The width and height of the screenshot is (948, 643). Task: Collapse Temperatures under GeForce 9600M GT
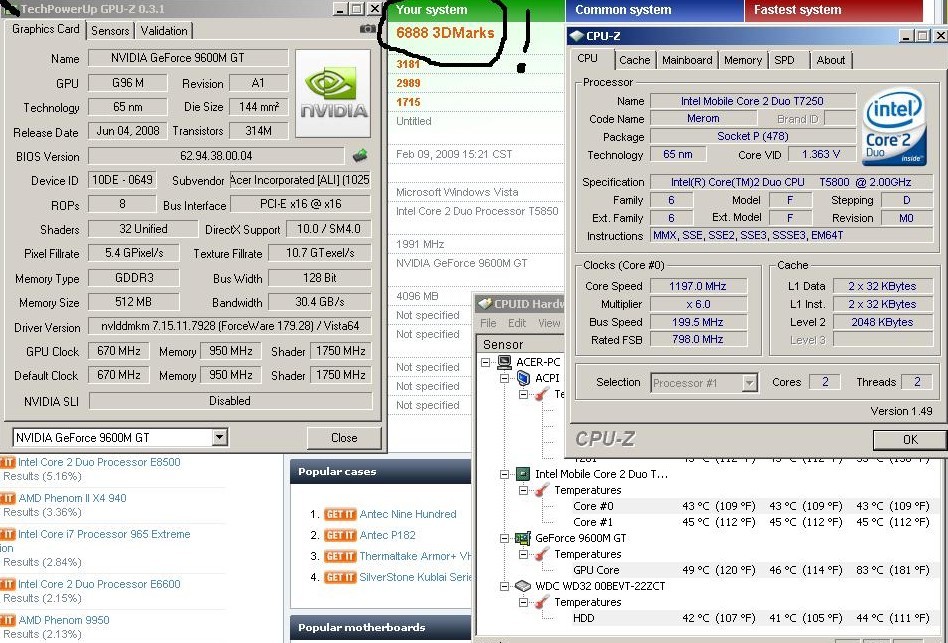click(524, 554)
